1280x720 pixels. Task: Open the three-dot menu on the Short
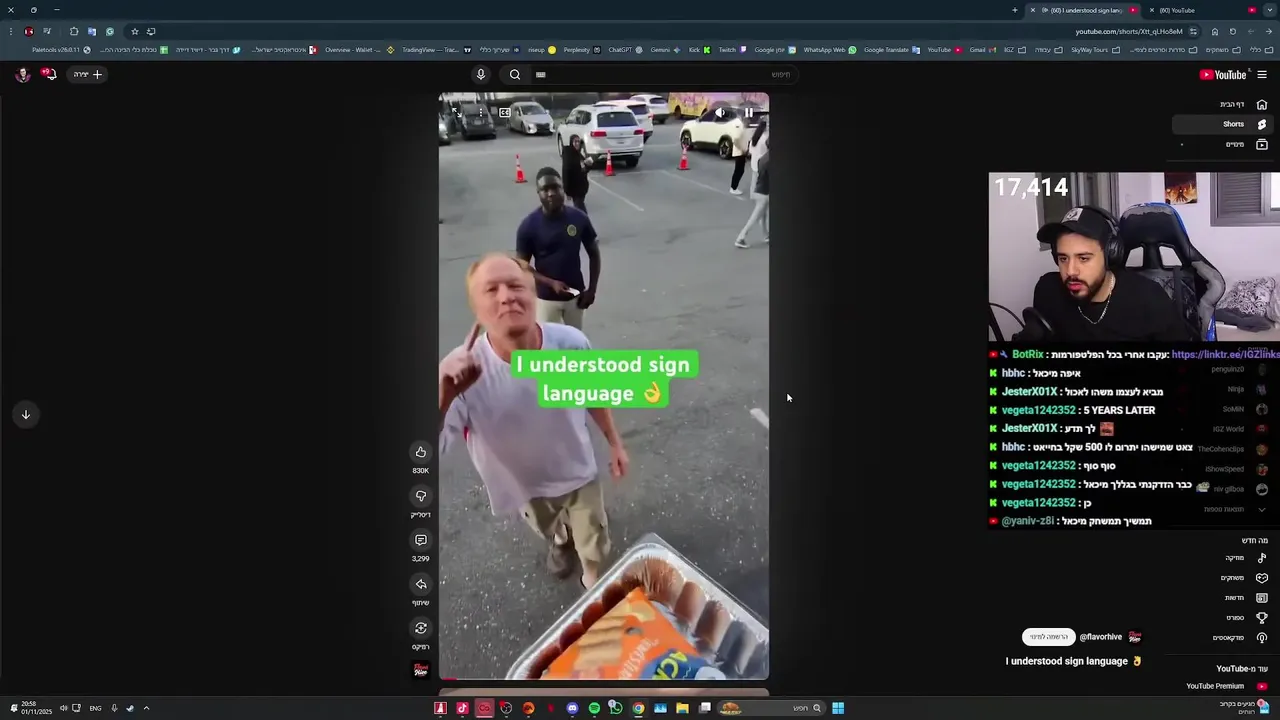481,113
